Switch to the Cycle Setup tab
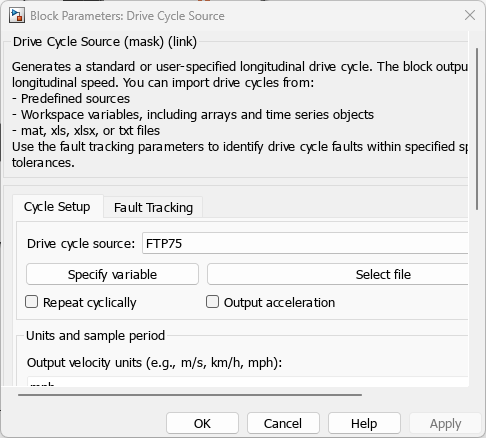Viewport: 486px width, 438px height. [57, 207]
